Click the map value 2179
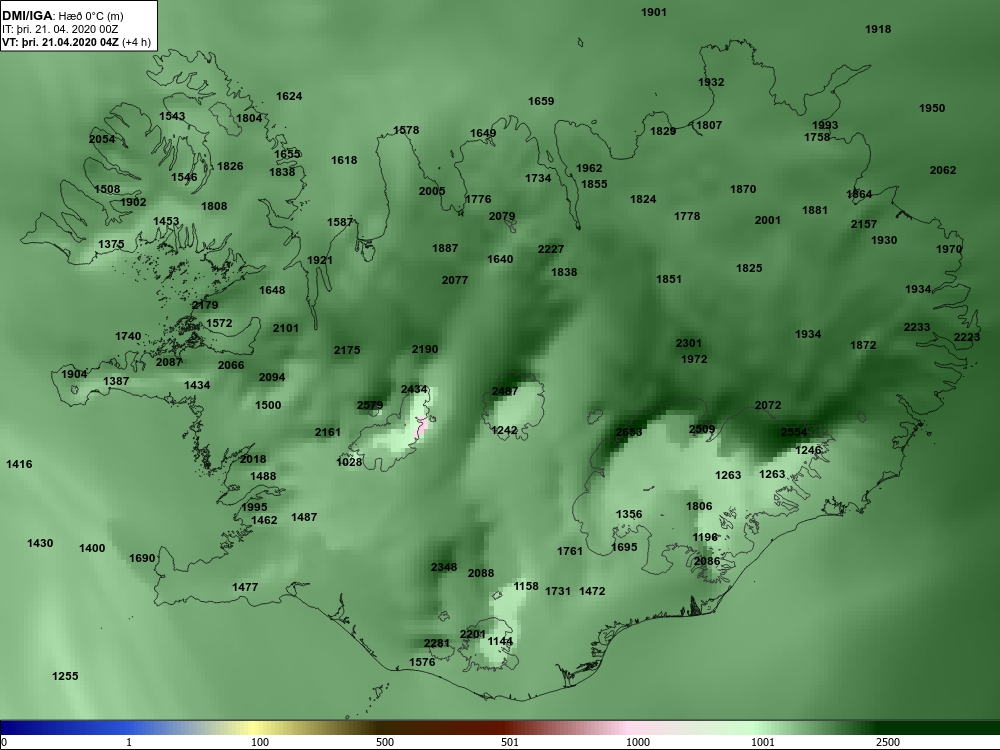This screenshot has height=750, width=1000. point(205,305)
